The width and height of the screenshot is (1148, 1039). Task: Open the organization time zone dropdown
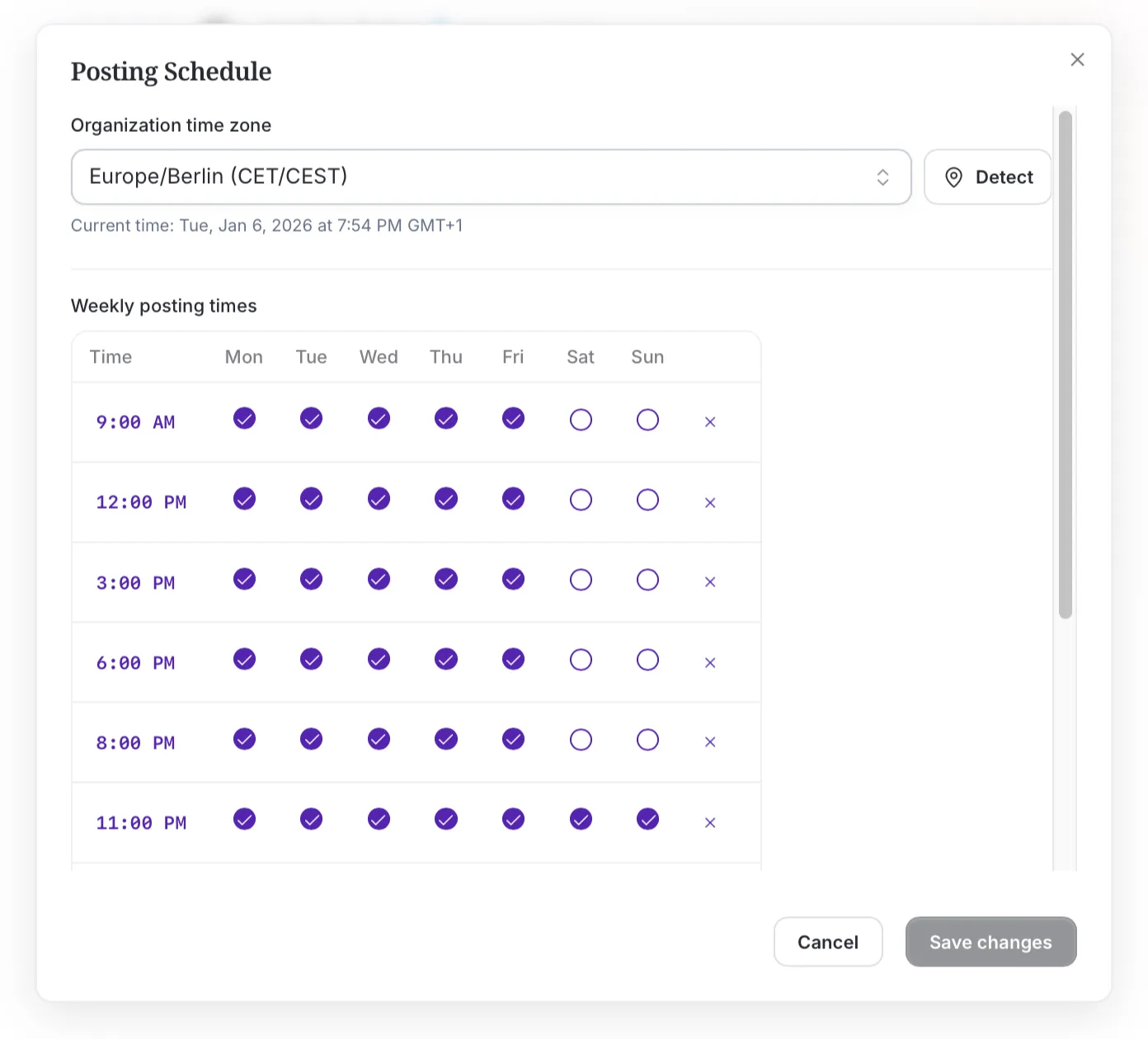click(492, 176)
